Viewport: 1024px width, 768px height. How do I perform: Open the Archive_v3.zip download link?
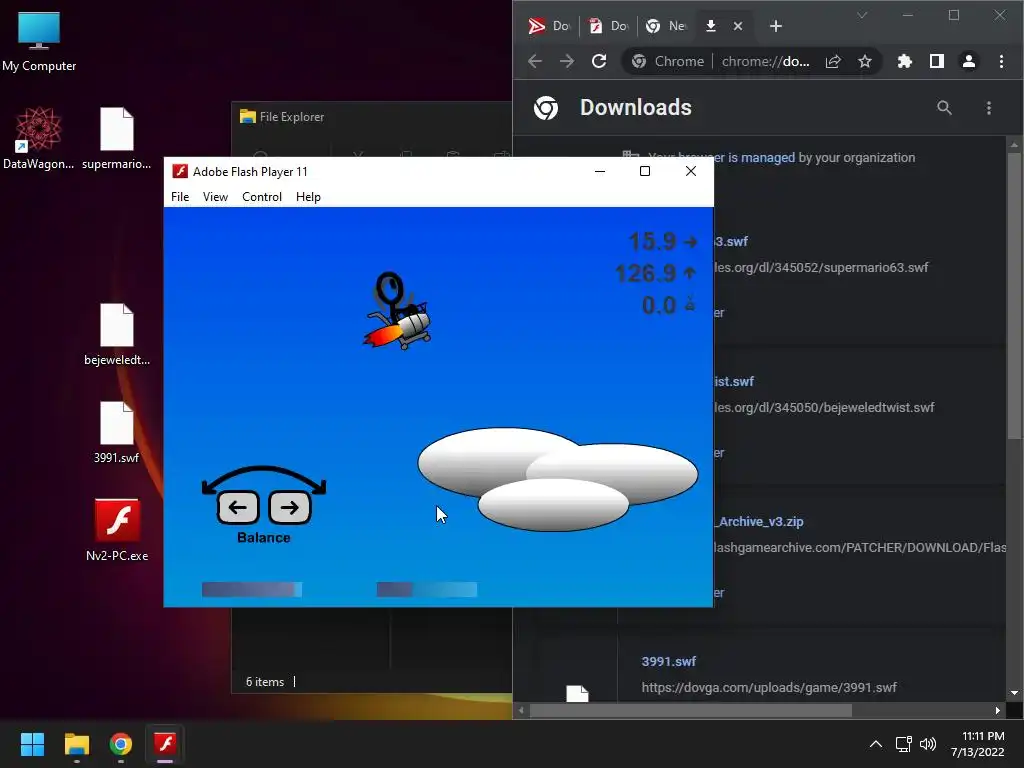[x=759, y=521]
